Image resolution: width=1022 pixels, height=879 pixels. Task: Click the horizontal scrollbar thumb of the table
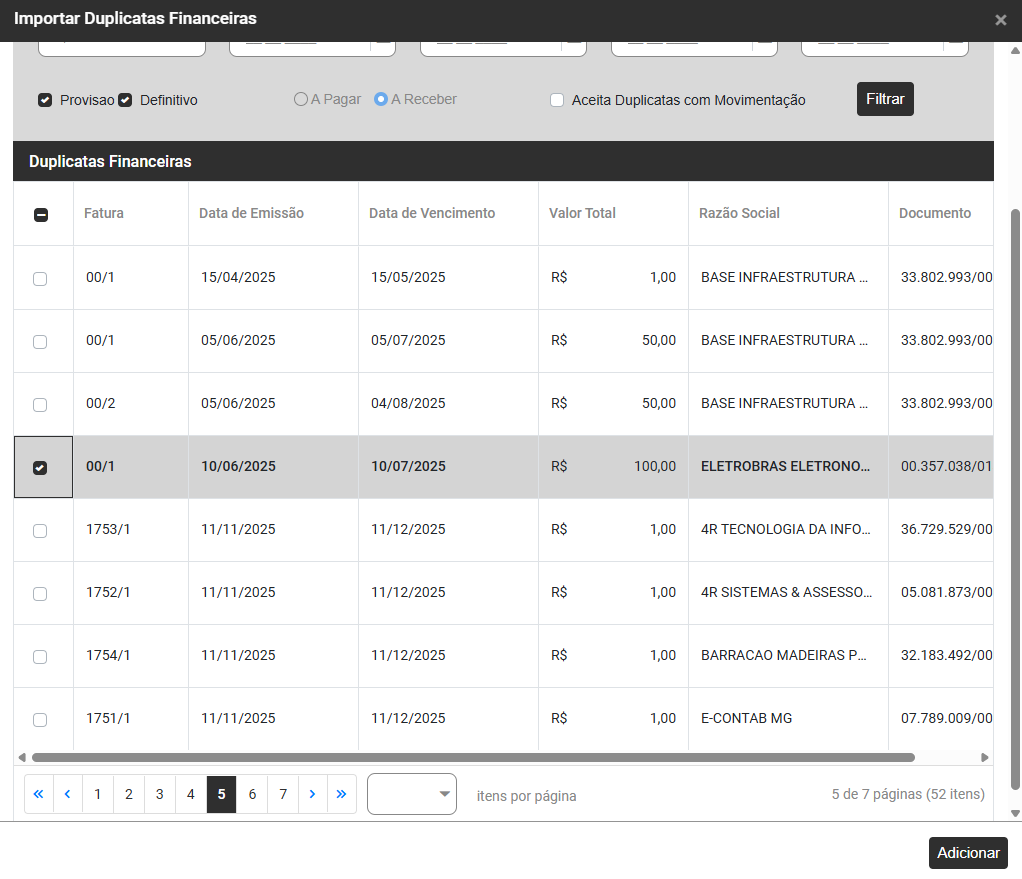coord(472,758)
